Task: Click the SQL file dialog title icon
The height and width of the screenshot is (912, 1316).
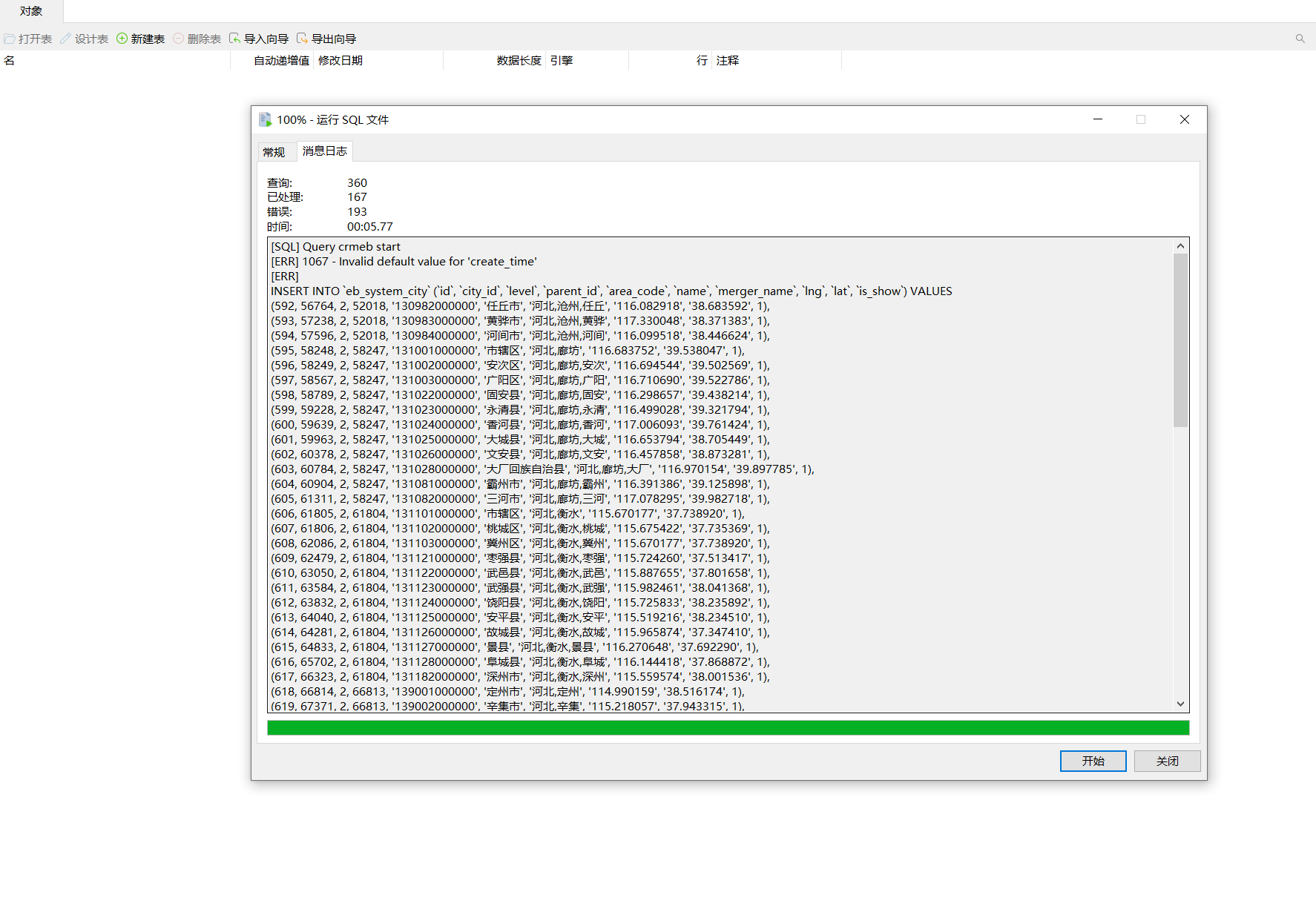Action: click(265, 119)
